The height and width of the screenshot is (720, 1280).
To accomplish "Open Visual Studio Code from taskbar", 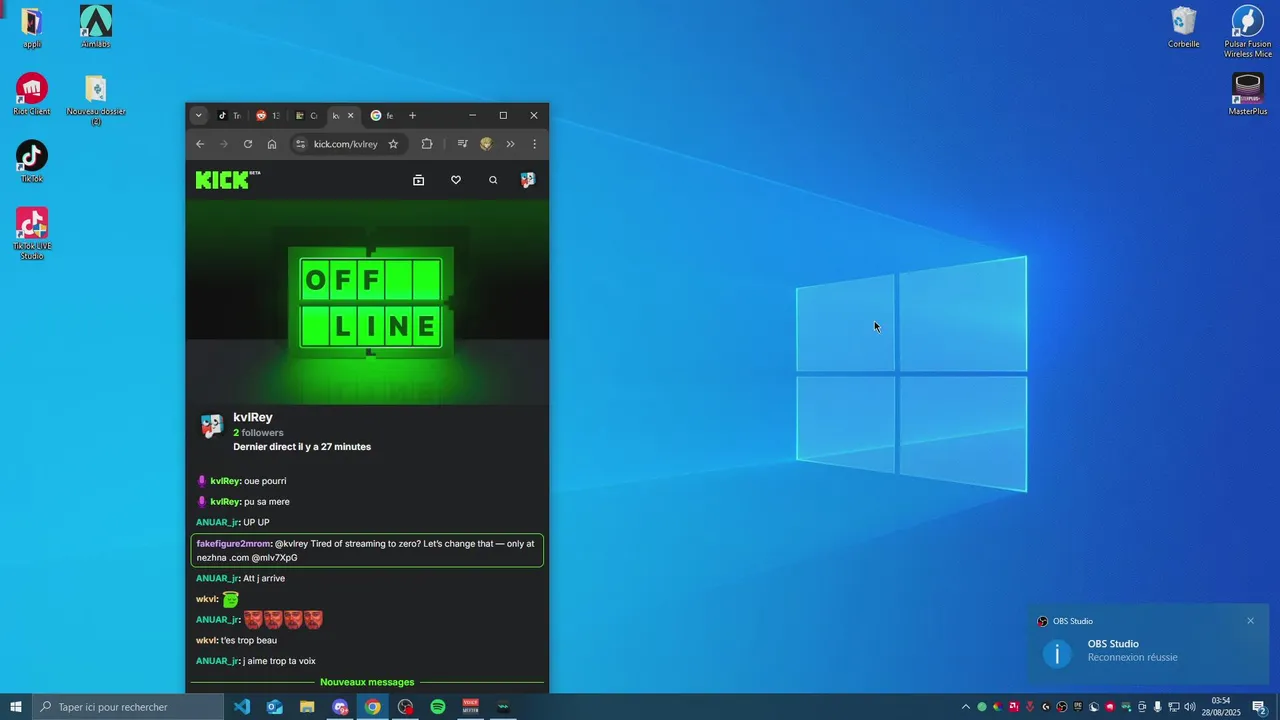I will (242, 707).
